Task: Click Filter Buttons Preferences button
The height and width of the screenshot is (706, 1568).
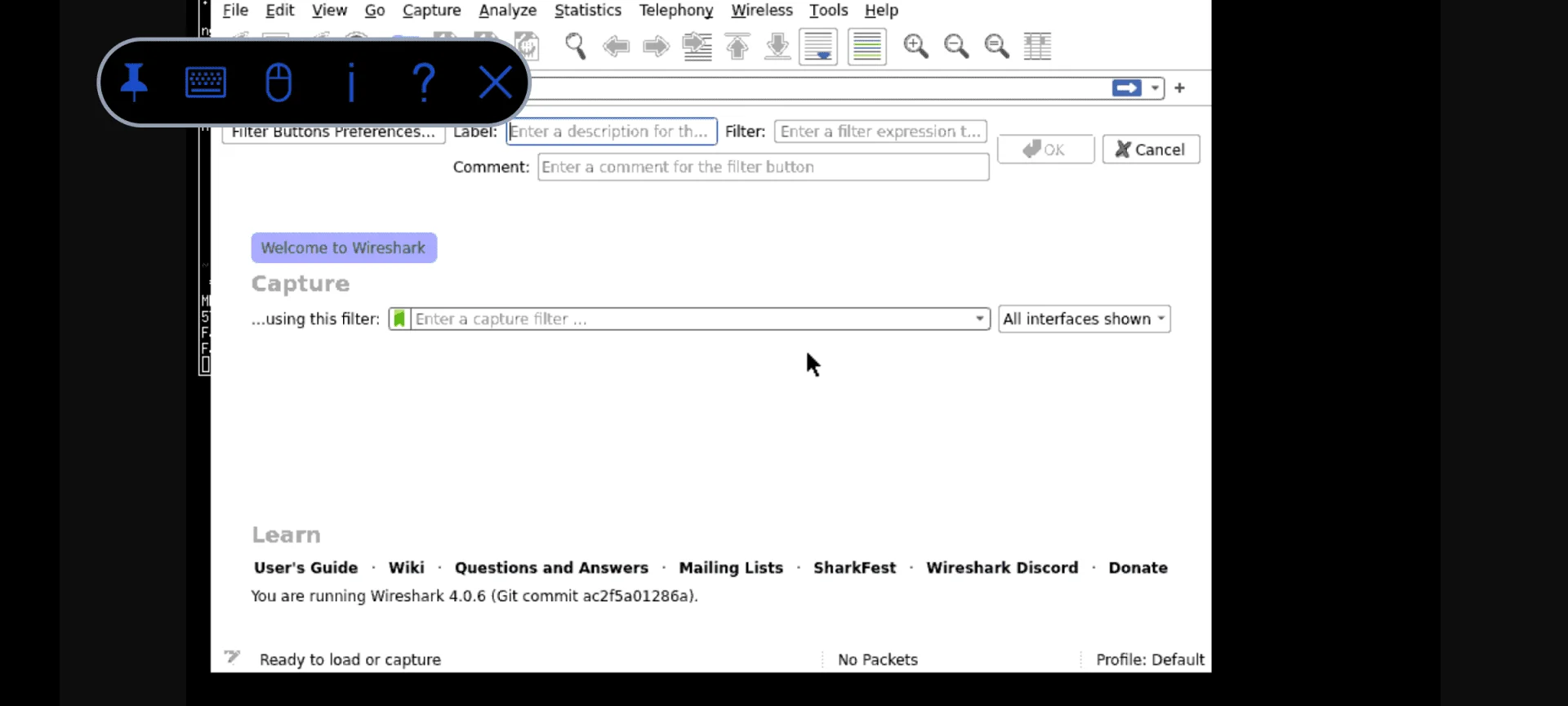Action: pyautogui.click(x=333, y=132)
